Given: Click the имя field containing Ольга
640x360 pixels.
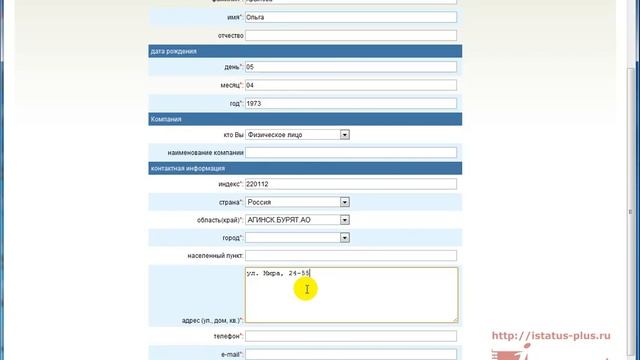Looking at the screenshot, I should coord(351,17).
